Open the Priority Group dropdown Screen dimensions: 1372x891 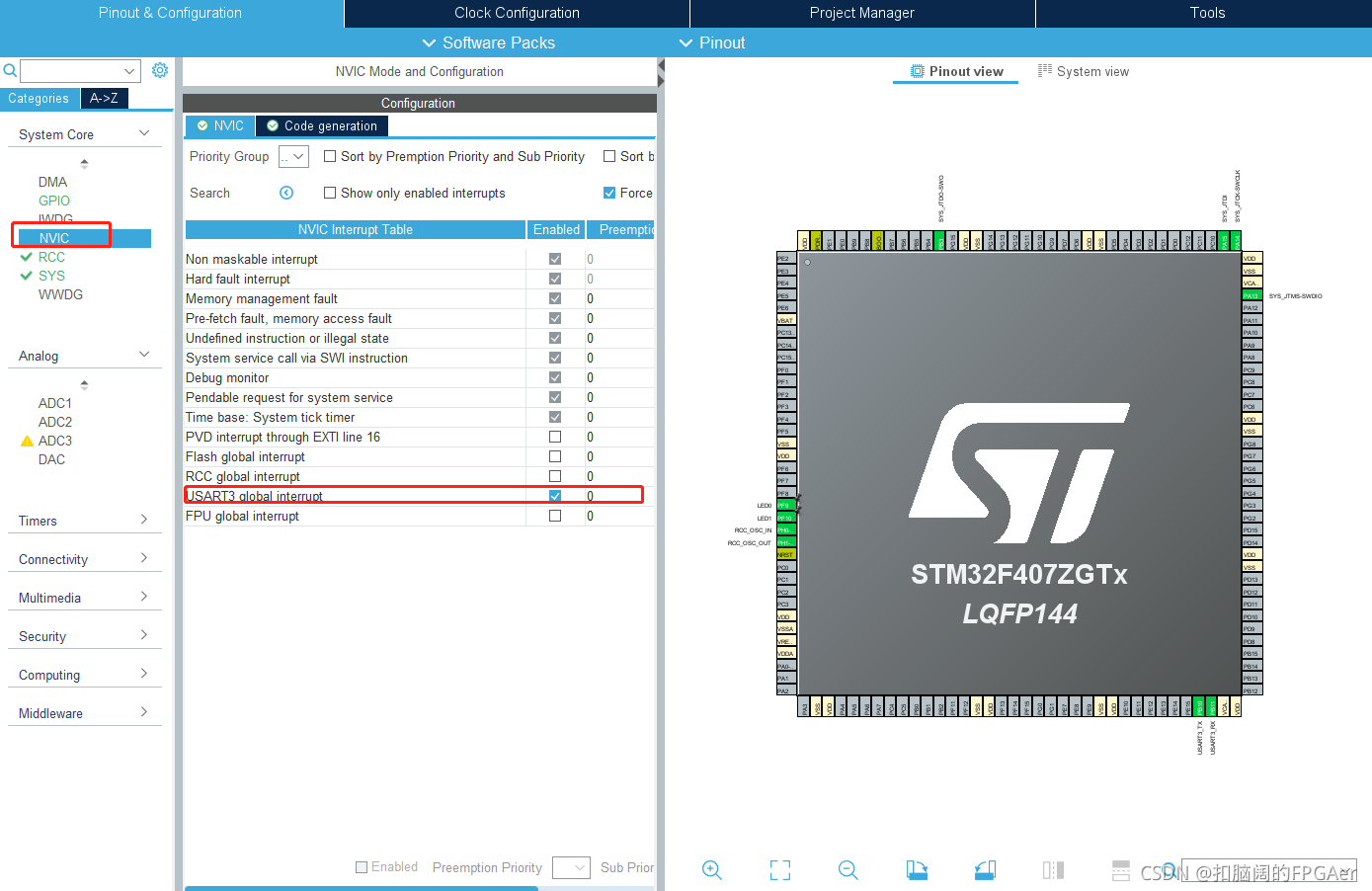(294, 156)
